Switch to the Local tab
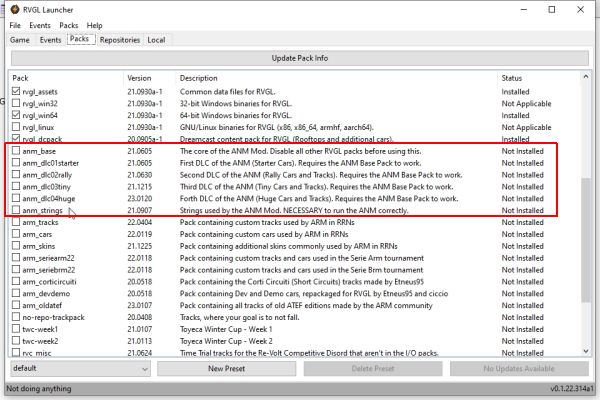 point(156,40)
